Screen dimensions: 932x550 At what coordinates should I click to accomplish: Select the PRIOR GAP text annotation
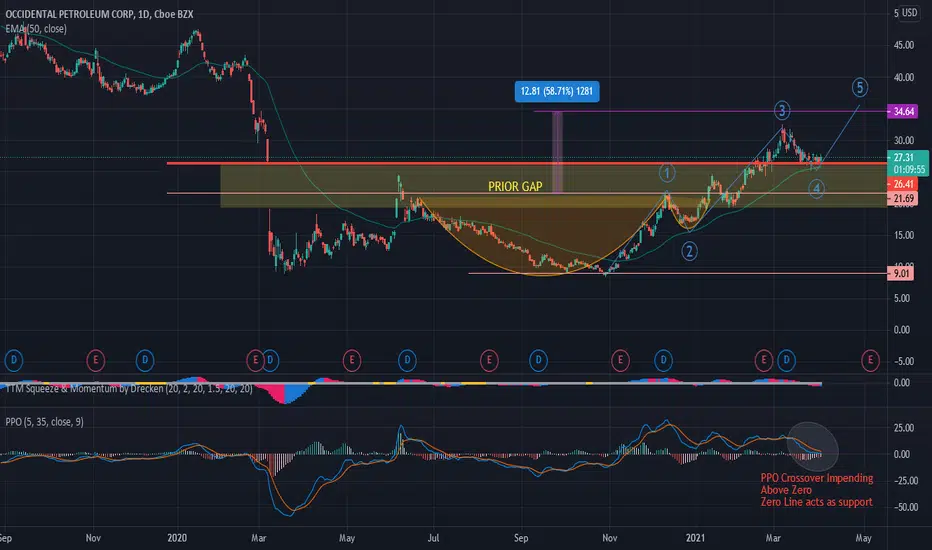tap(515, 187)
